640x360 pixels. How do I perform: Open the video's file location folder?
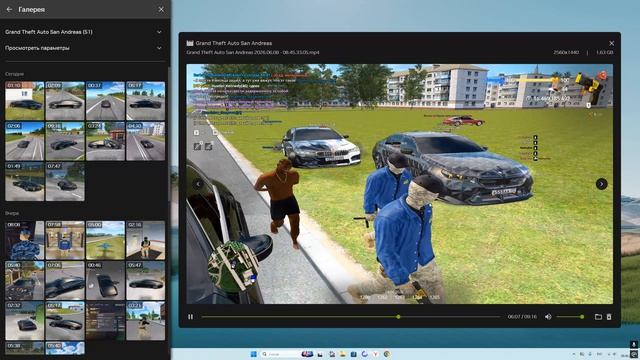pos(598,317)
